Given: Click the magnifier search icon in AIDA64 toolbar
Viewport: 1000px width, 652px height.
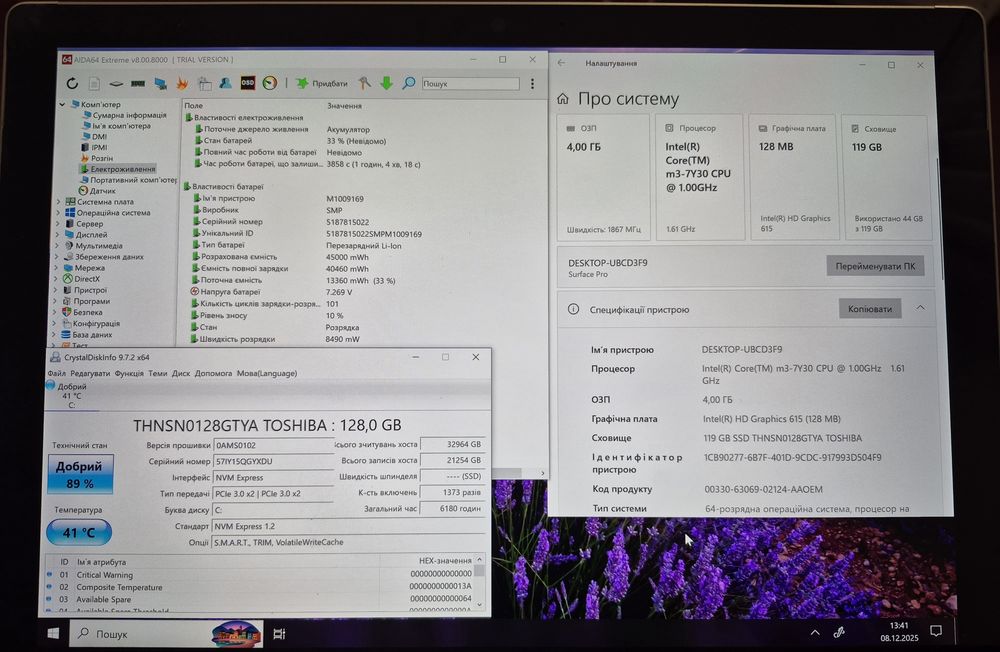Looking at the screenshot, I should [x=409, y=83].
